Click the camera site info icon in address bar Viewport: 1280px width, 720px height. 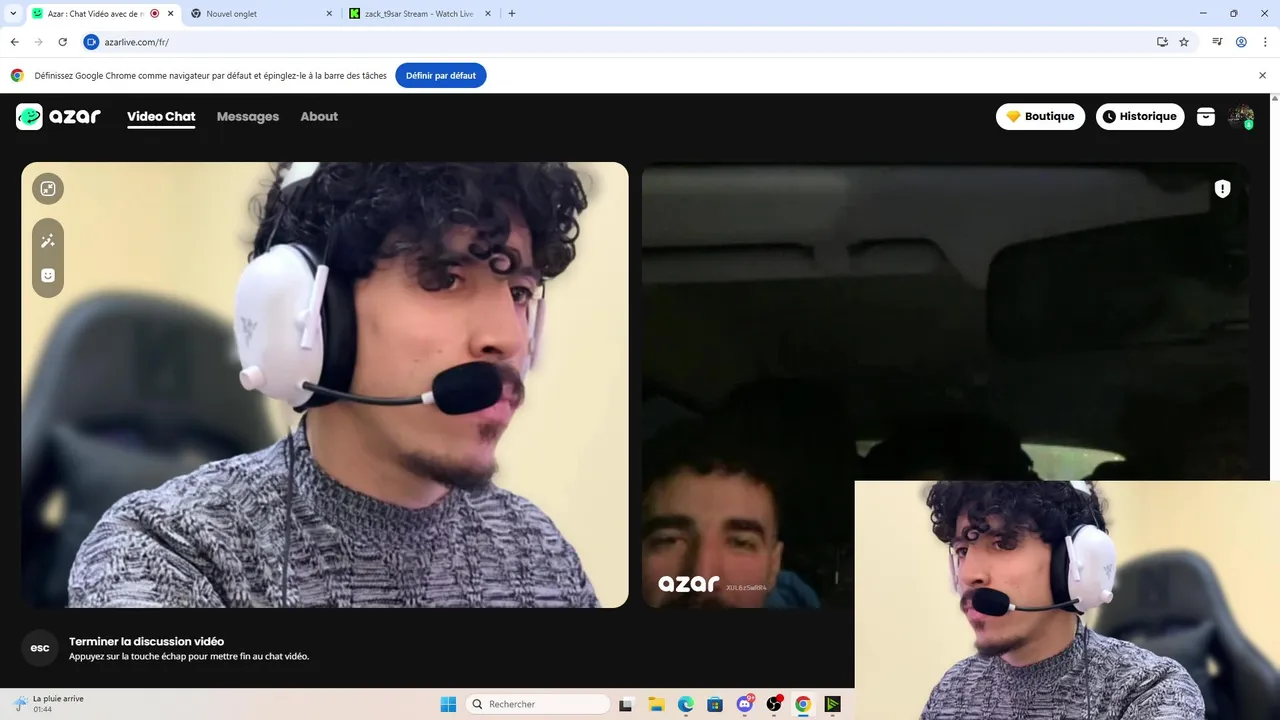coord(91,42)
